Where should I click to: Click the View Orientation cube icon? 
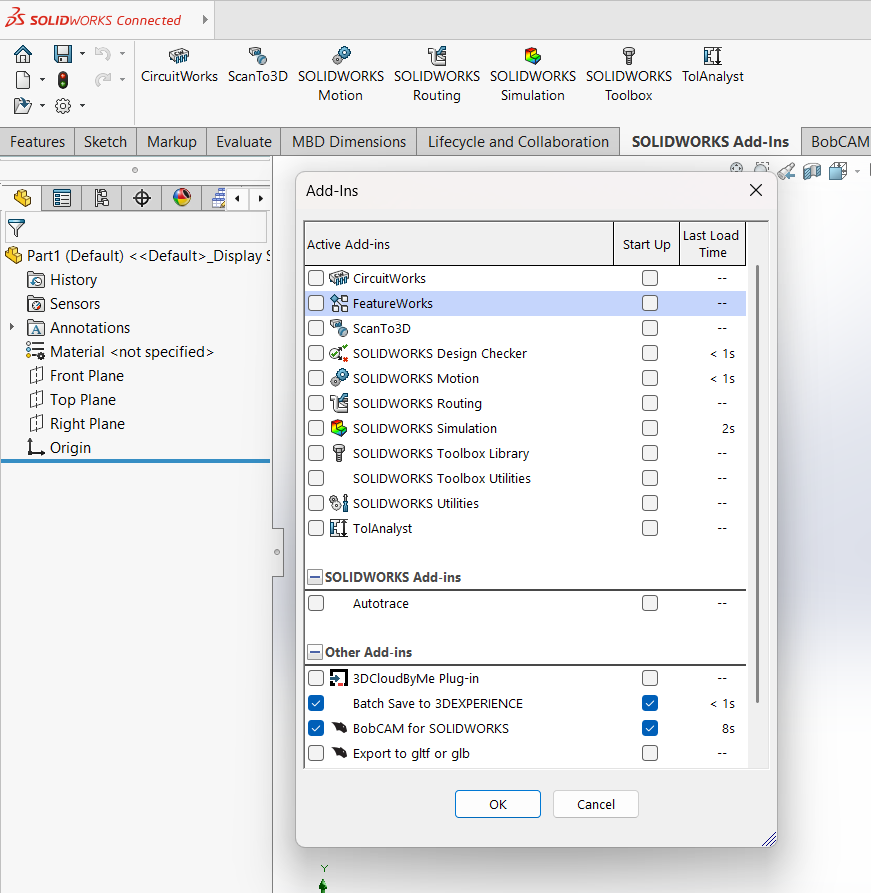[837, 171]
